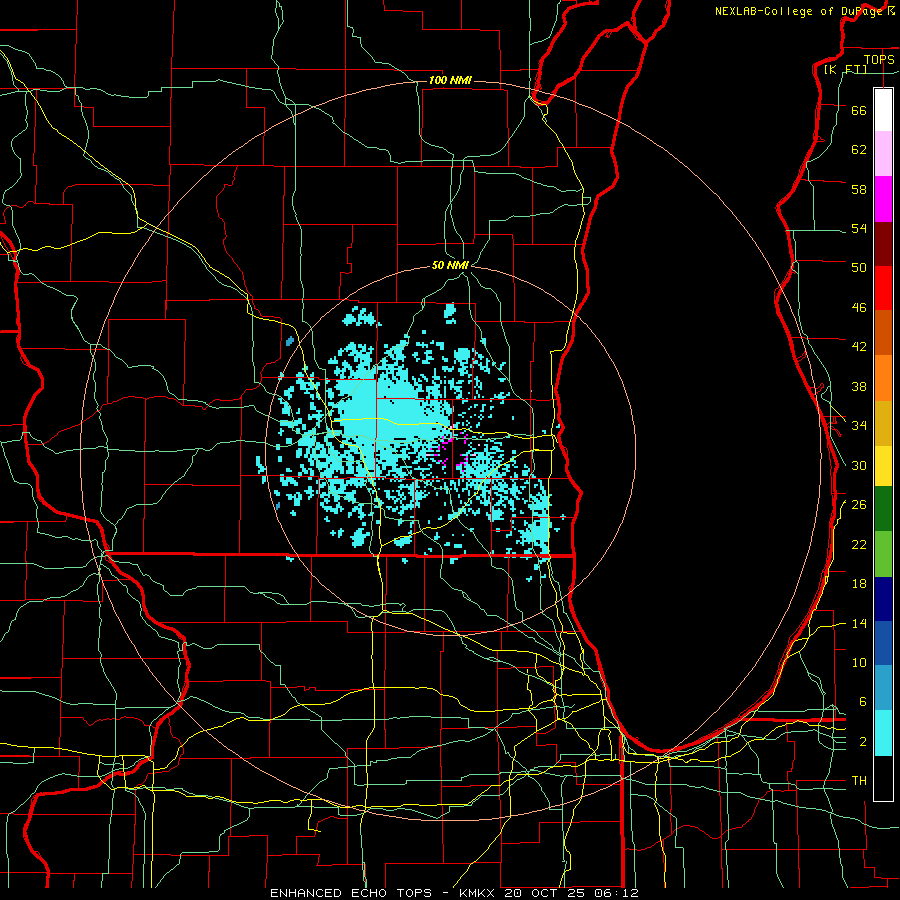Click the 'KMKX' radar site identifier

(476, 893)
